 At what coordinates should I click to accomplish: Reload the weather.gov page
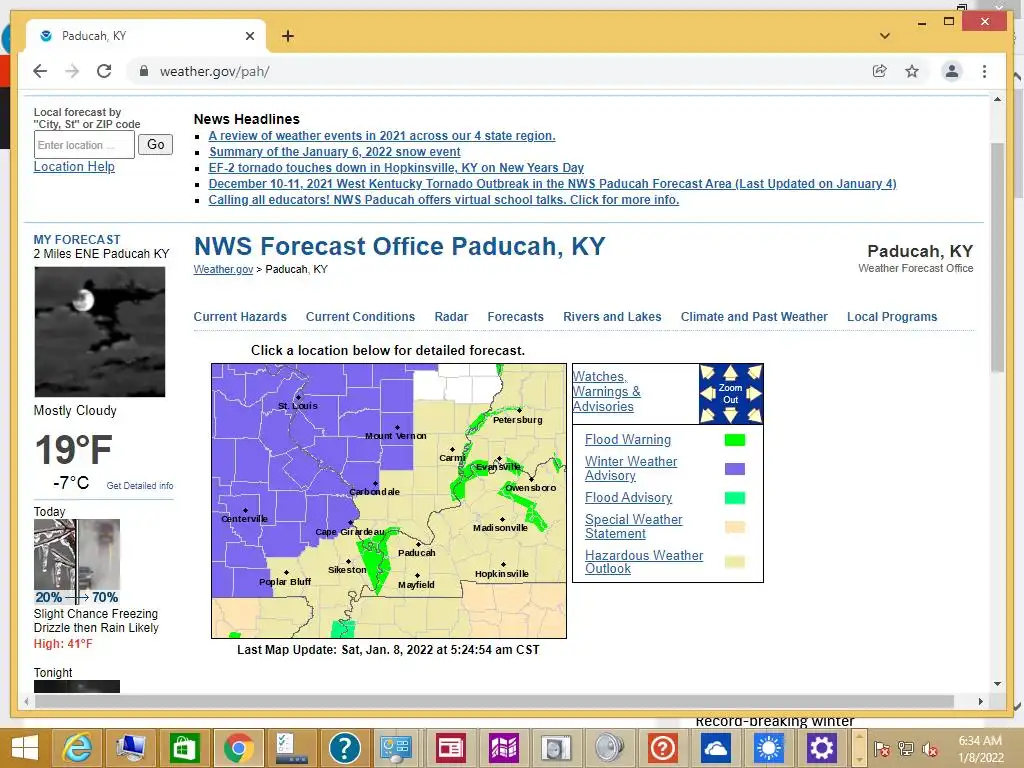(x=104, y=71)
